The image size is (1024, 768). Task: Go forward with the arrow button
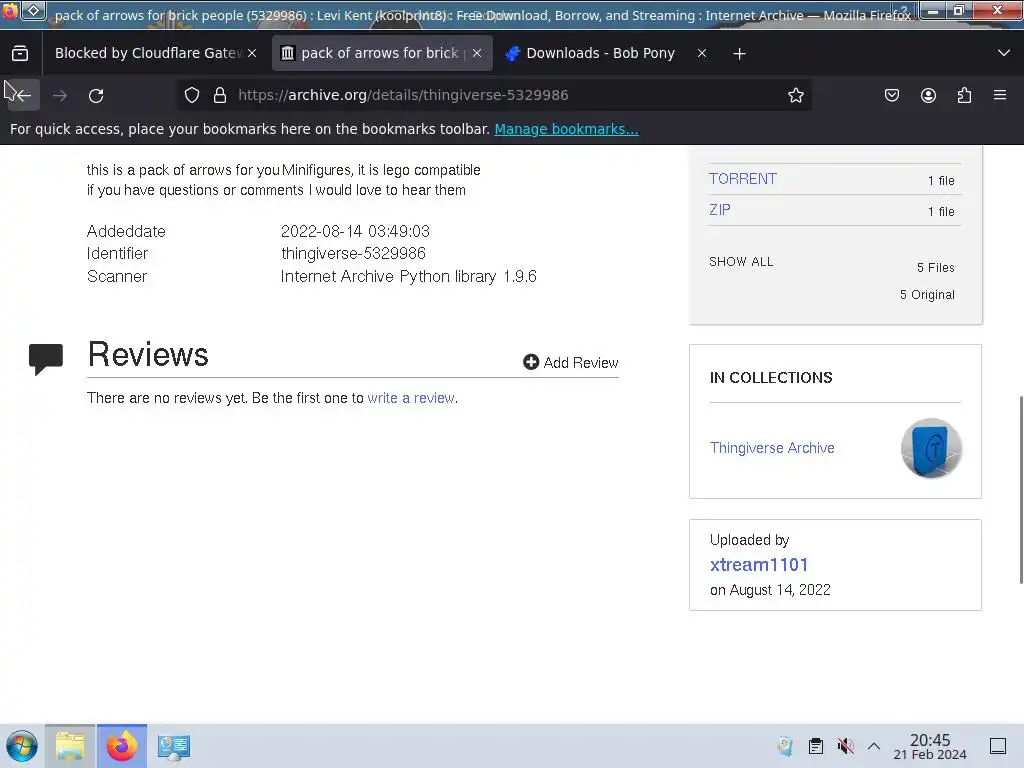pyautogui.click(x=59, y=95)
